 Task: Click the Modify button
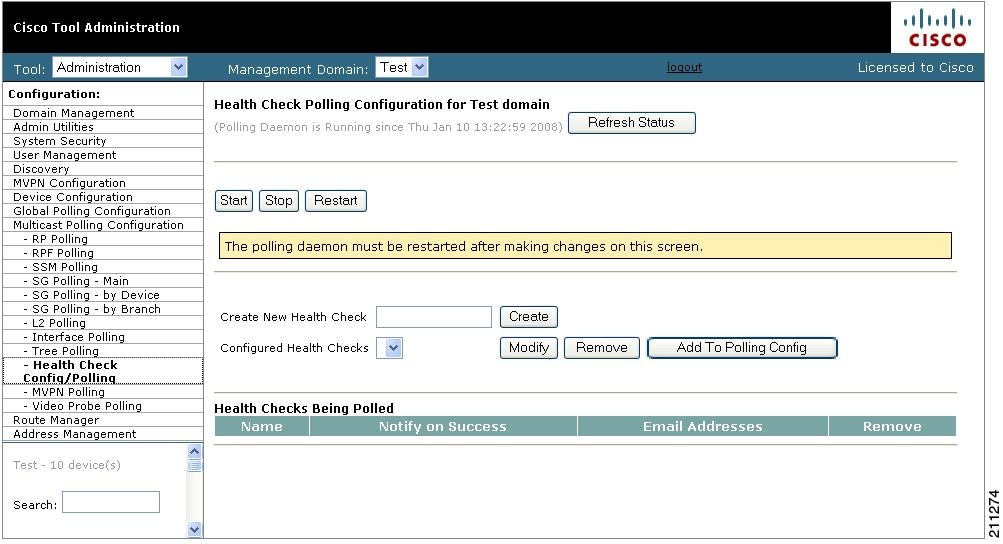[x=528, y=348]
